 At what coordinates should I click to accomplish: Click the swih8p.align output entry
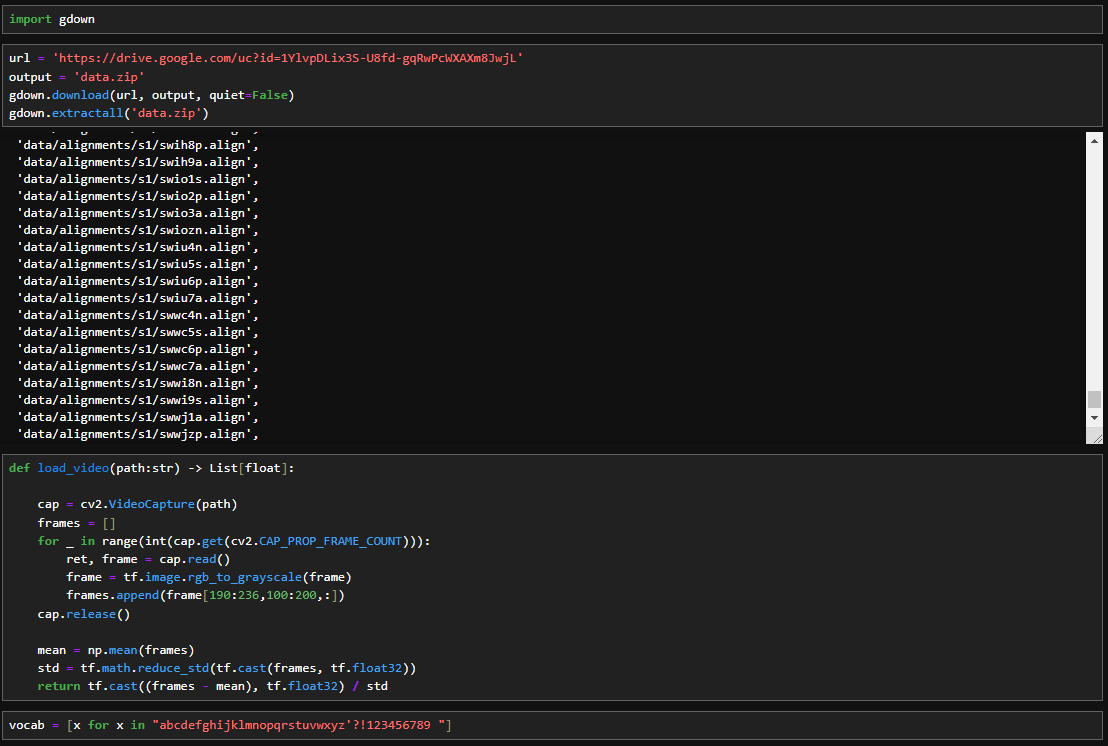[x=137, y=145]
